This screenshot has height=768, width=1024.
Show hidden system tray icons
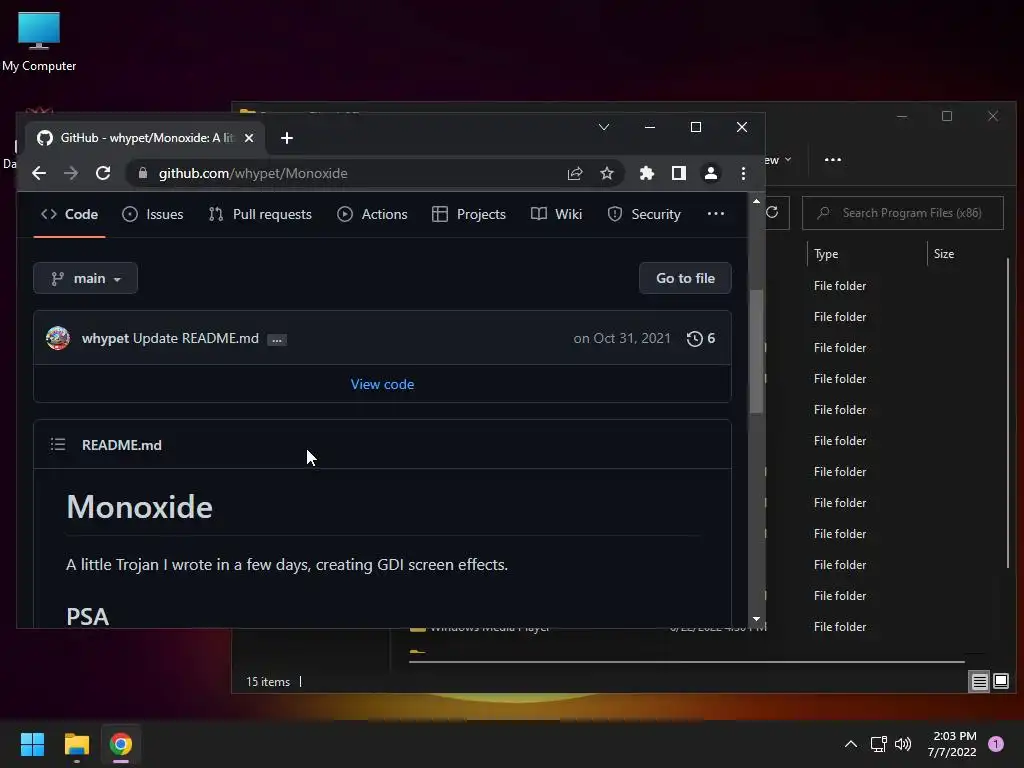click(850, 744)
